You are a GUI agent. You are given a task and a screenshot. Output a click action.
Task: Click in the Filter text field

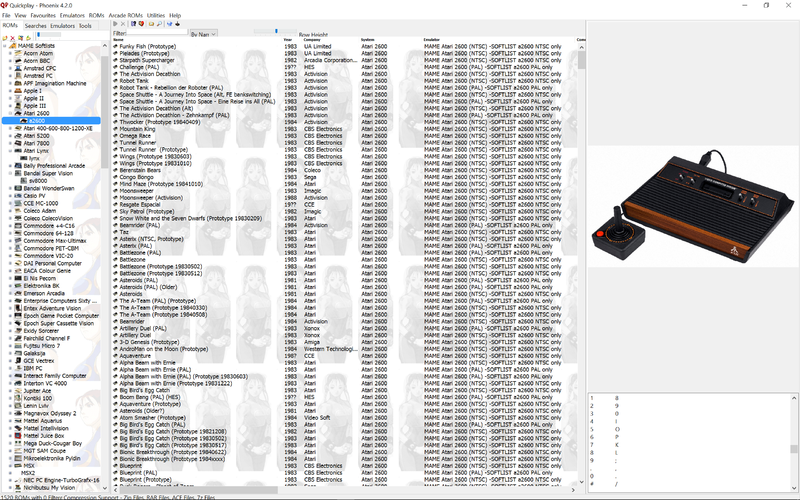click(x=157, y=33)
